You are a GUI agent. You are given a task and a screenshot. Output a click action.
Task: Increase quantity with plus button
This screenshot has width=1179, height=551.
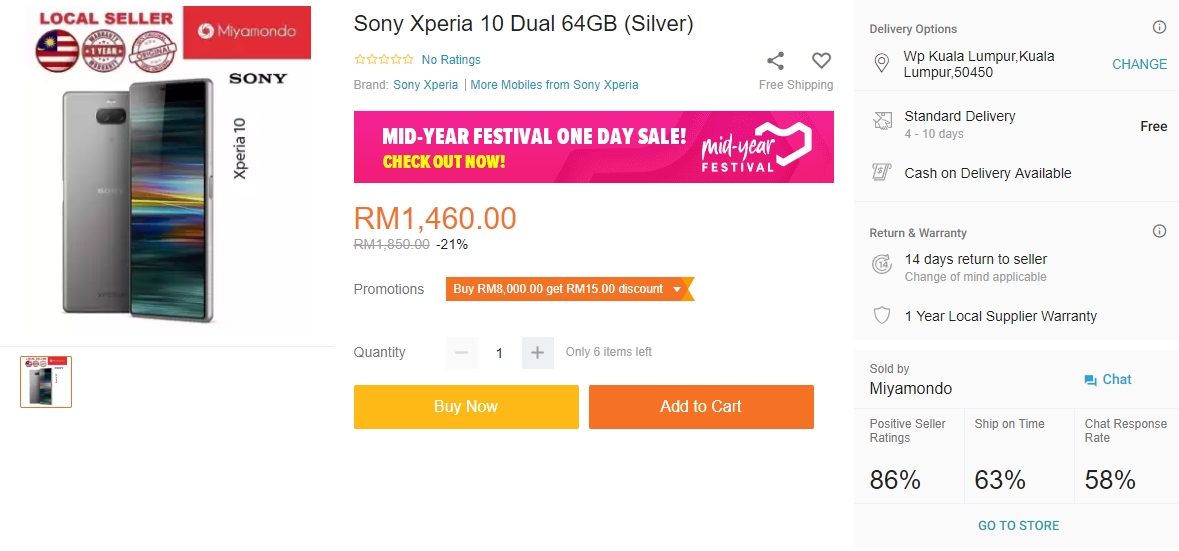[537, 352]
